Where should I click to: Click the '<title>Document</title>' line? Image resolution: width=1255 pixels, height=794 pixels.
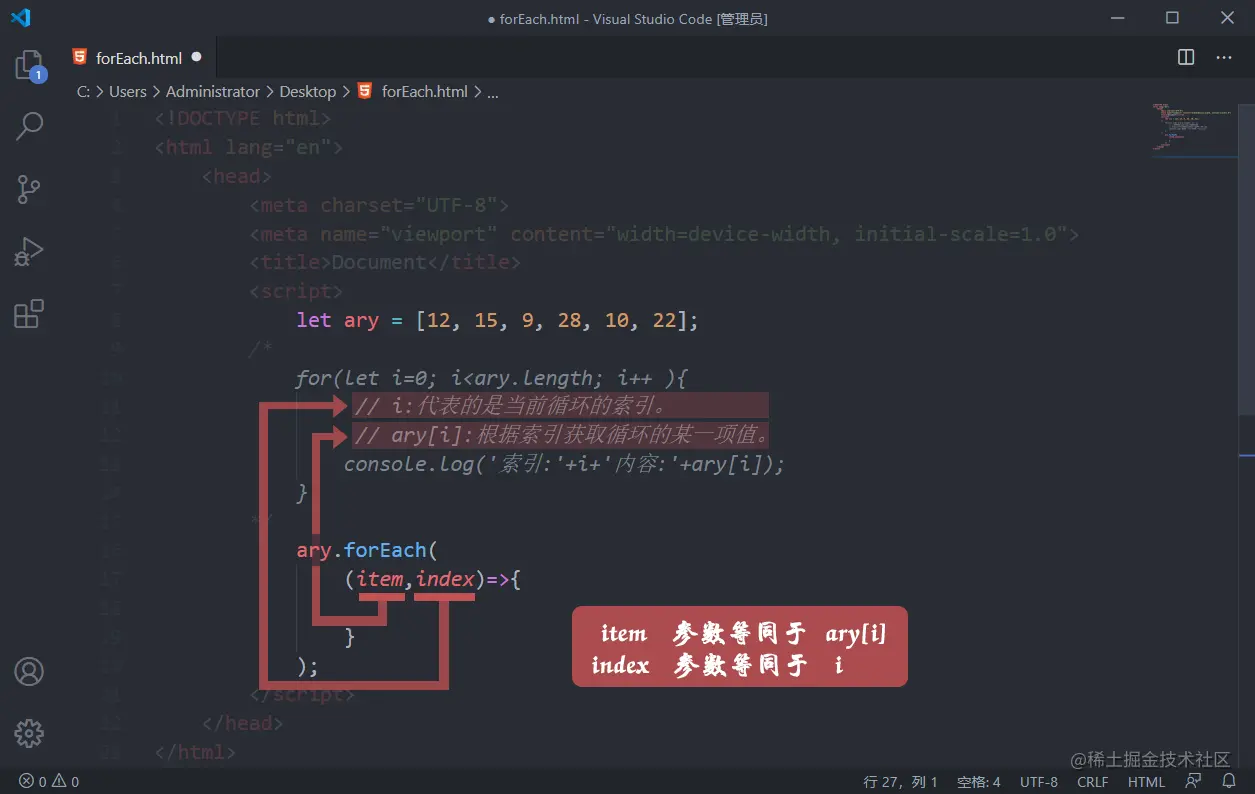click(385, 262)
